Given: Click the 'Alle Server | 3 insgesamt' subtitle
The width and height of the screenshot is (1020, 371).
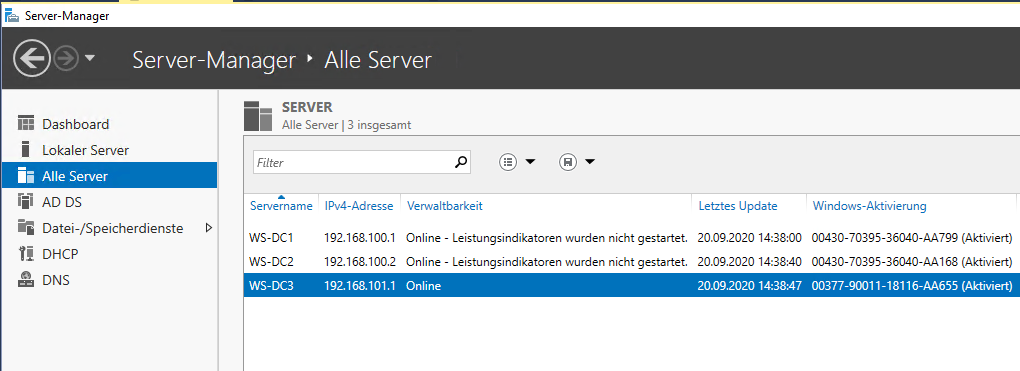Looking at the screenshot, I should click(346, 124).
